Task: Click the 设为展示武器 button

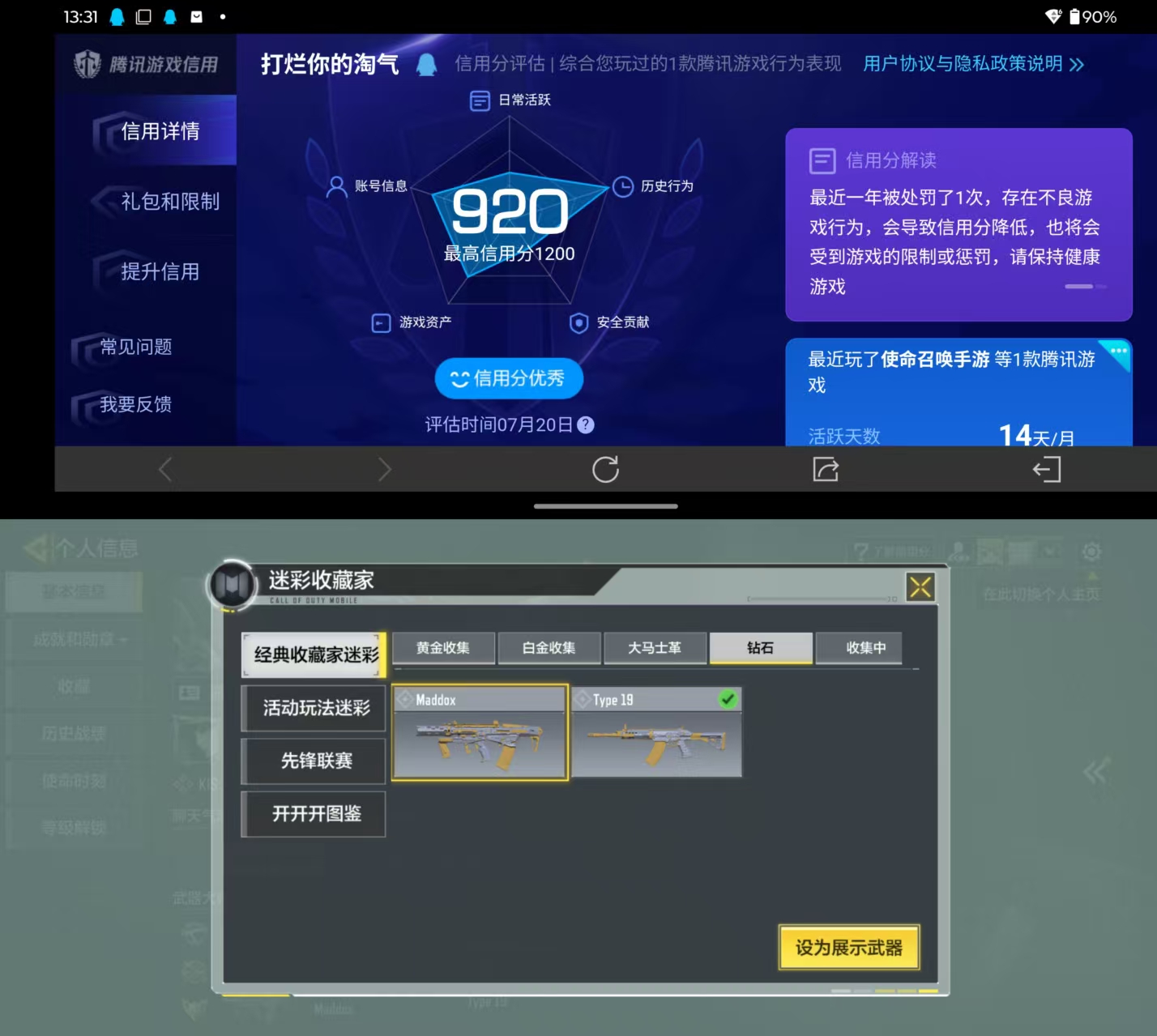Action: pyautogui.click(x=848, y=948)
